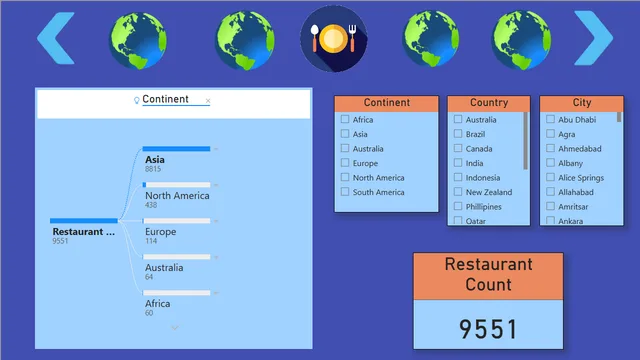Tick the Phillipines country checkbox
Image resolution: width=640 pixels, height=360 pixels.
[x=458, y=206]
